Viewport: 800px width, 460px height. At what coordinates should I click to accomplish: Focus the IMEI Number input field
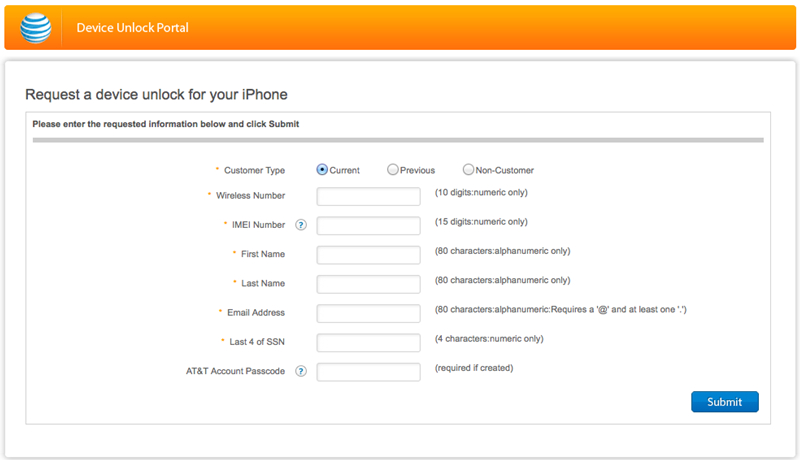point(368,225)
